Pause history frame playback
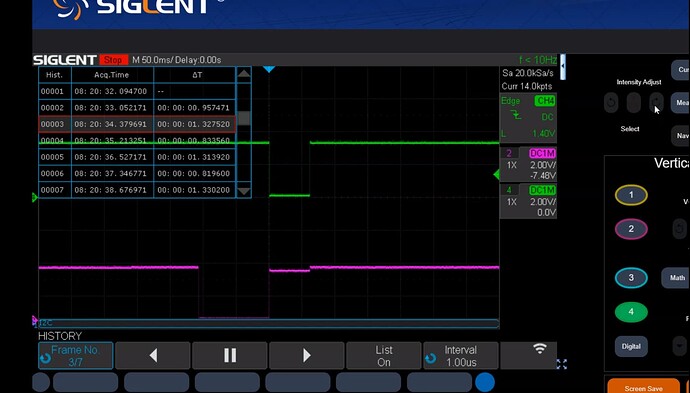The width and height of the screenshot is (690, 393). coord(230,355)
